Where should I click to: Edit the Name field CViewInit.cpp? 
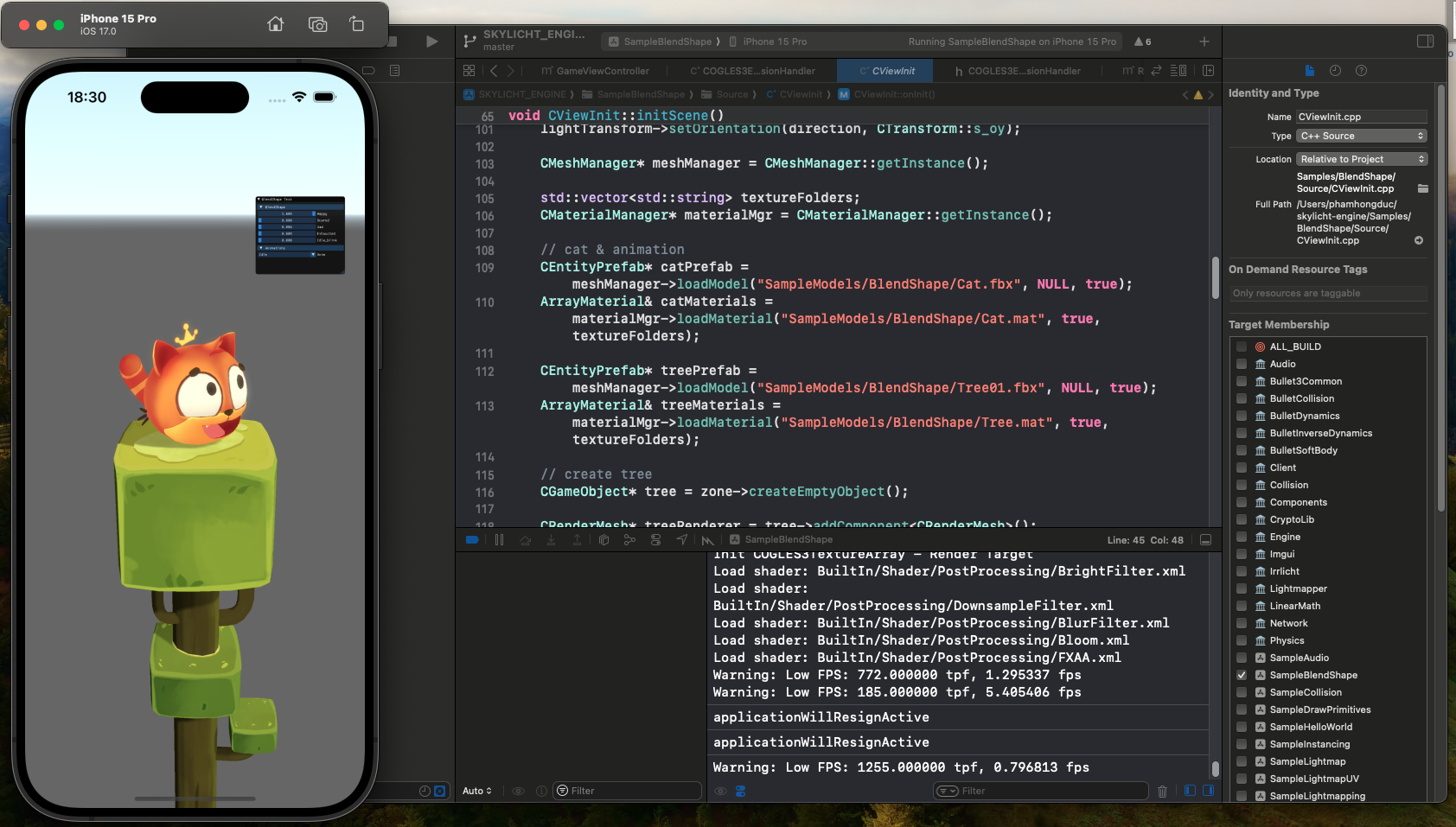[x=1361, y=117]
